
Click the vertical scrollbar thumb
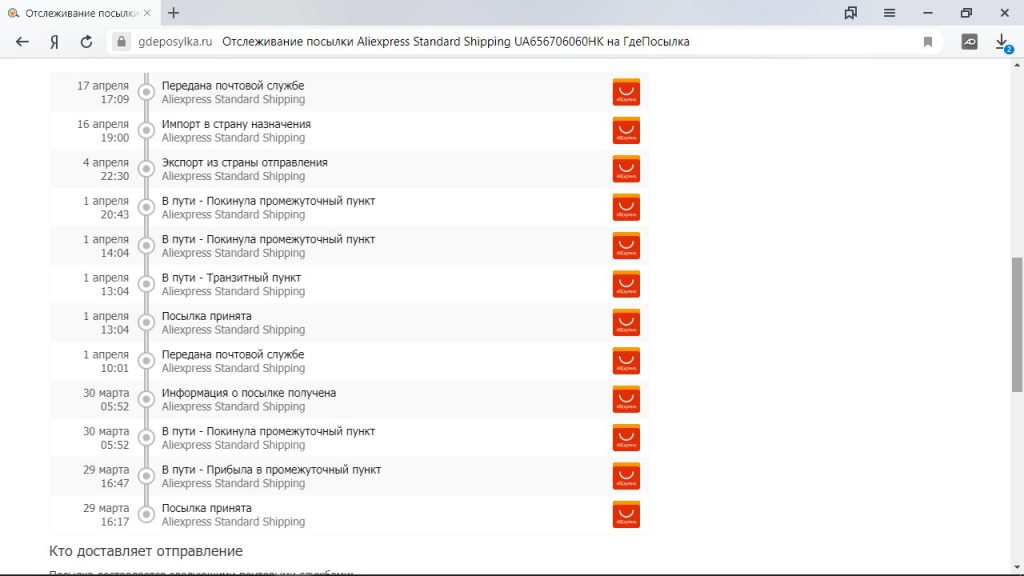[x=1017, y=325]
